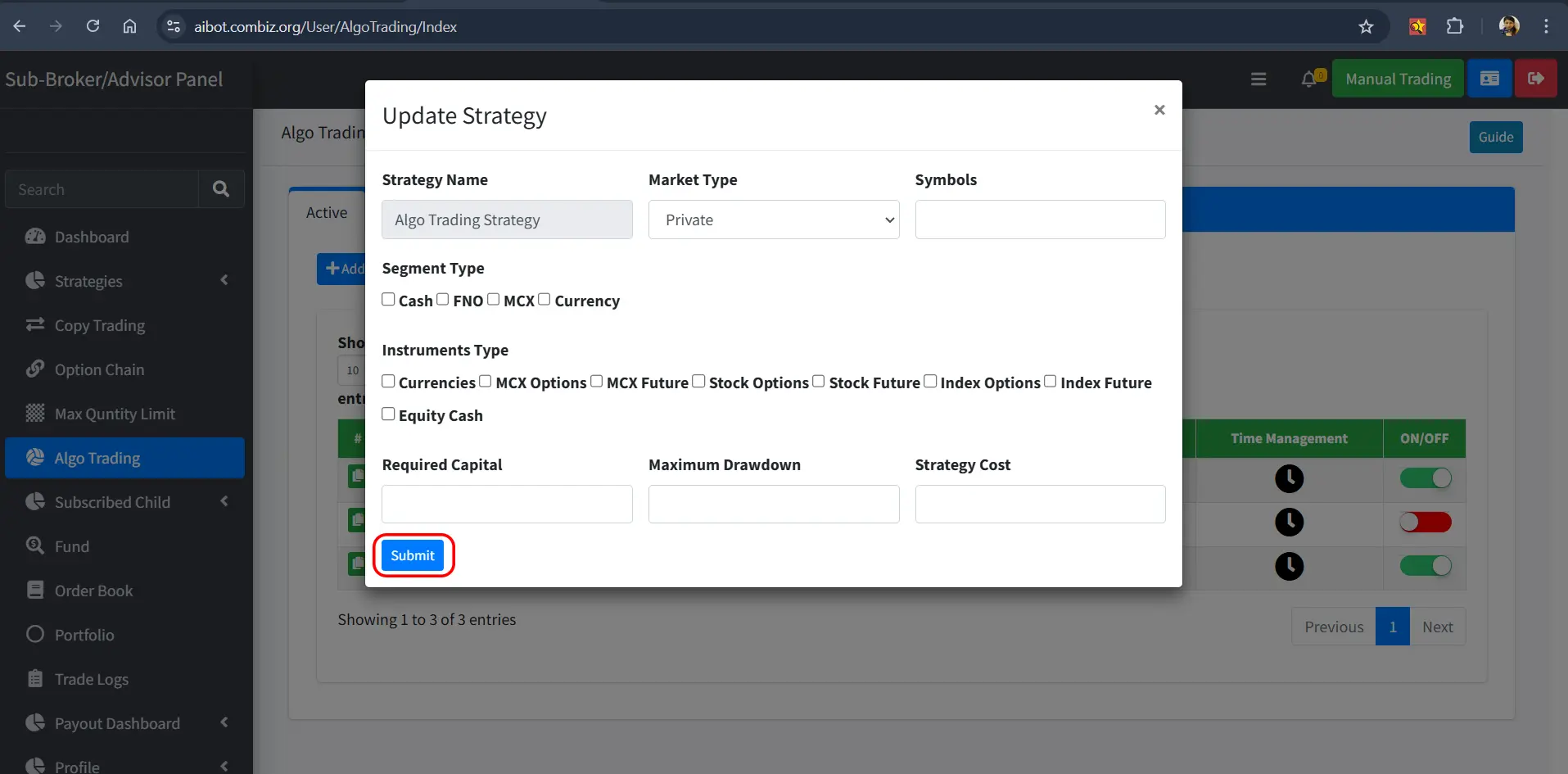
Task: Click the red-yellow extension icon
Action: click(x=1417, y=26)
